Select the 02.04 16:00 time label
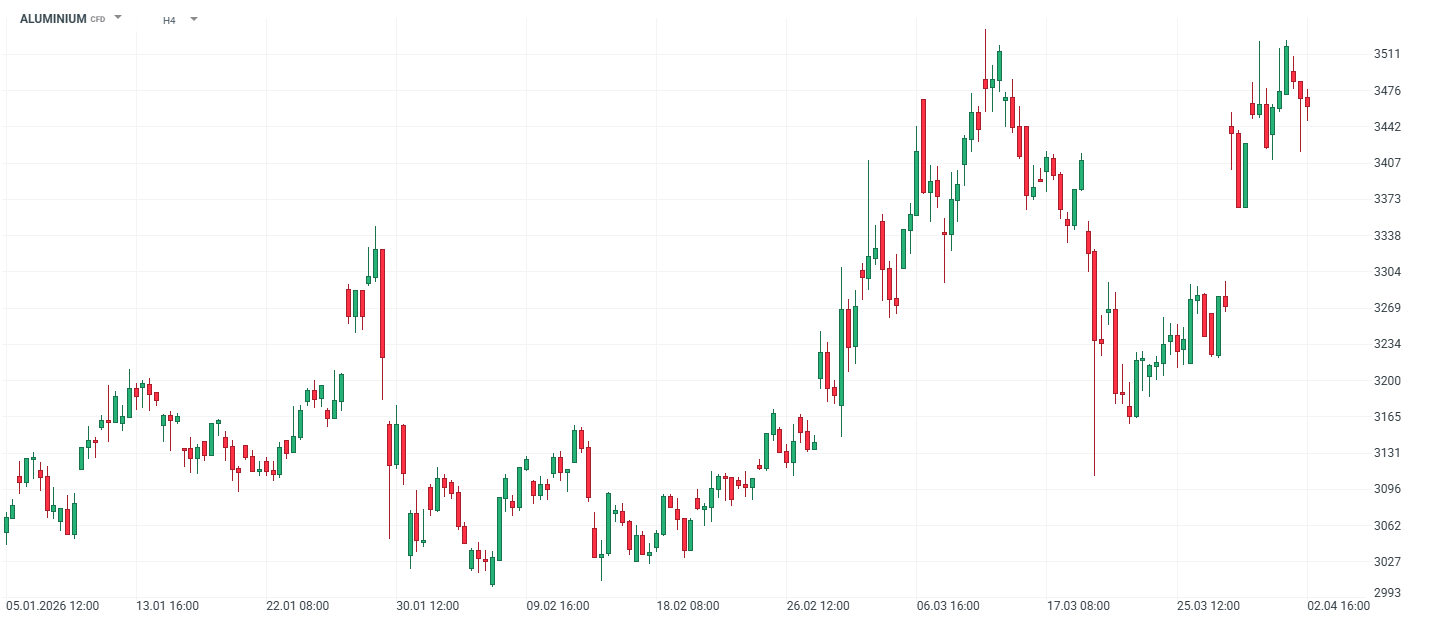The image size is (1434, 623). [1338, 606]
